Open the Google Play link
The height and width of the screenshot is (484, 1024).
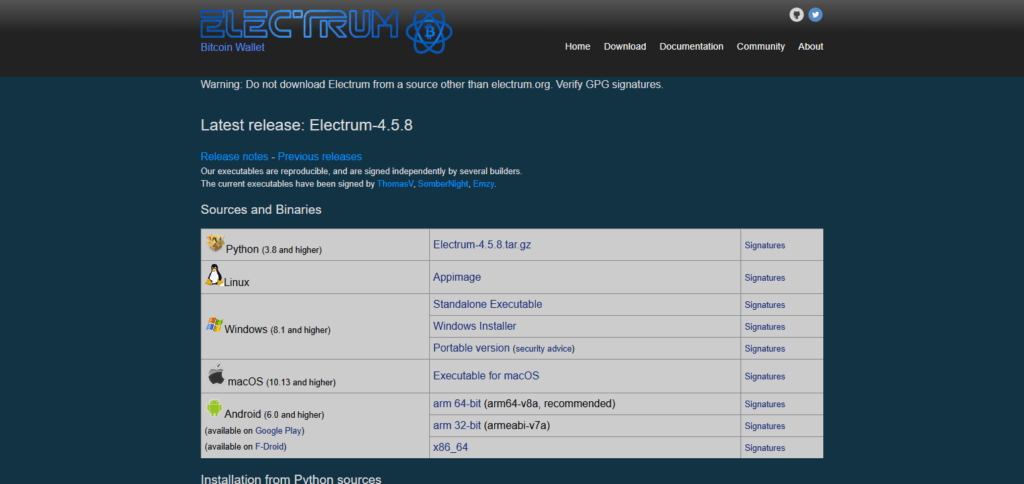[278, 431]
